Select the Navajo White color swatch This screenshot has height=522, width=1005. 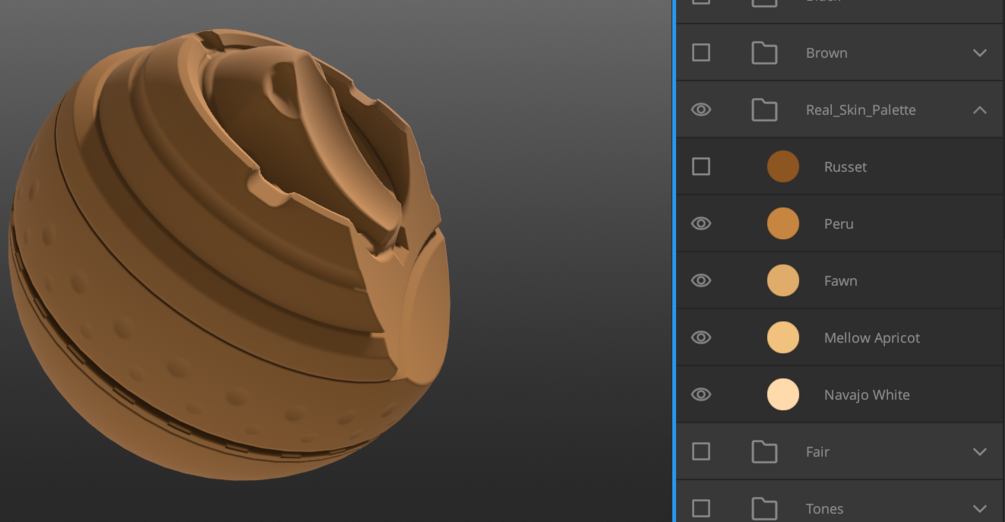(x=783, y=394)
